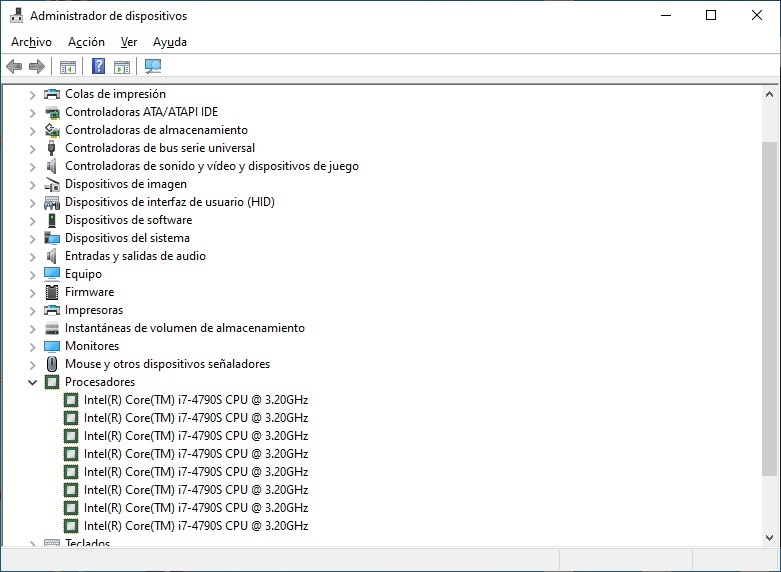
Task: Click the Monitores device icon
Action: pos(53,346)
